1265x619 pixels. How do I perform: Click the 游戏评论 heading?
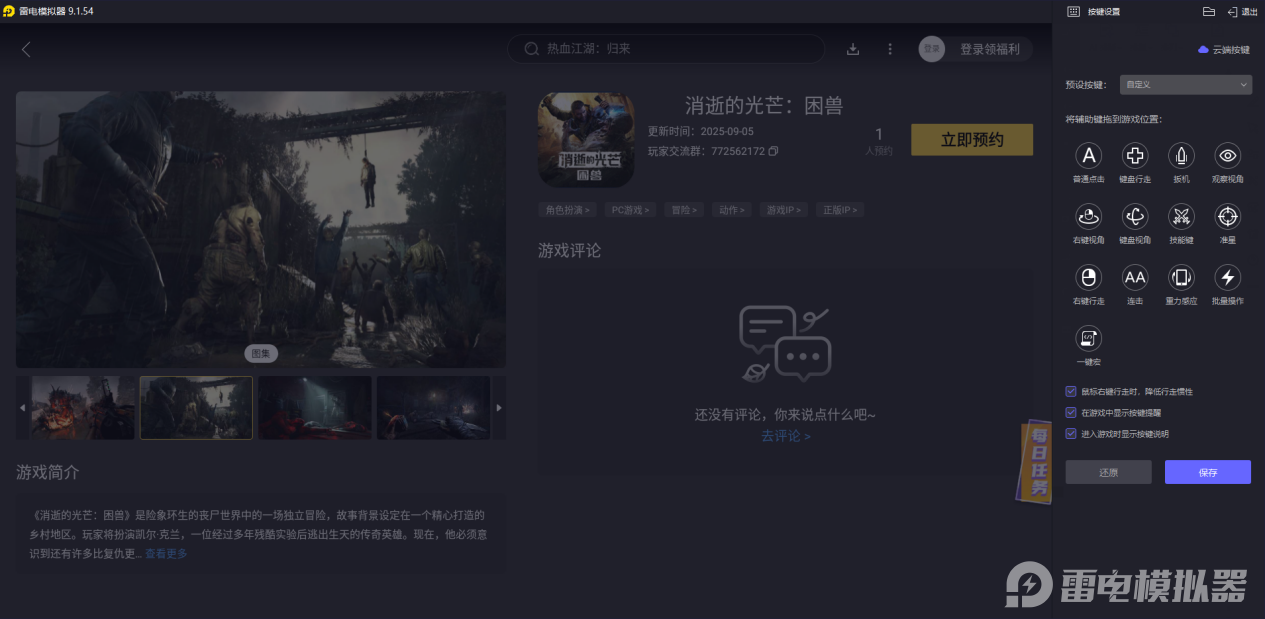tap(570, 251)
